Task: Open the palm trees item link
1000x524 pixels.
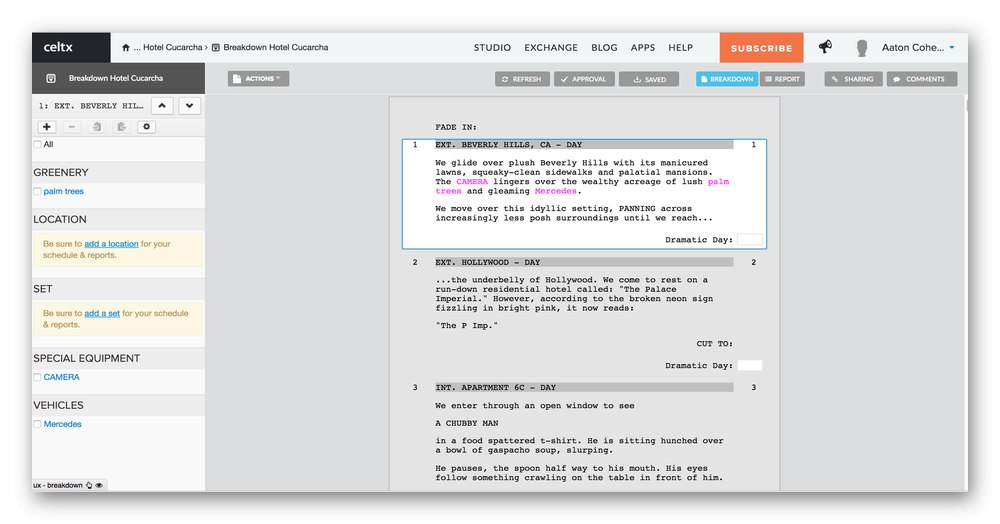Action: click(x=63, y=191)
